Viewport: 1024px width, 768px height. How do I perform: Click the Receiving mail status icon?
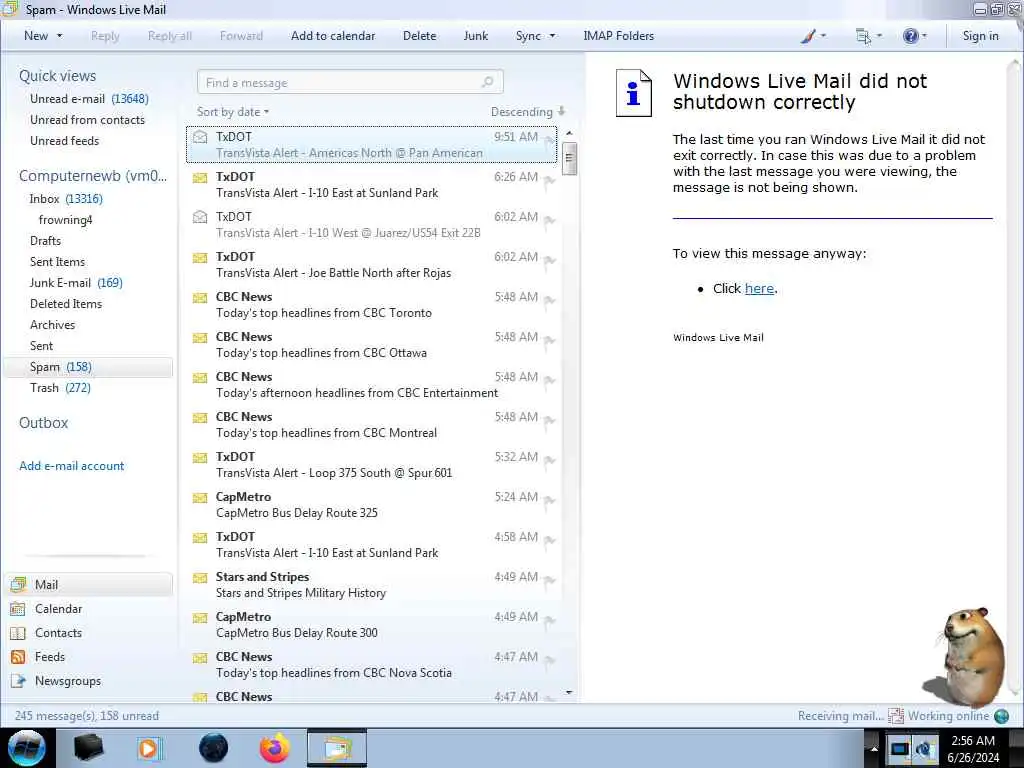click(895, 716)
